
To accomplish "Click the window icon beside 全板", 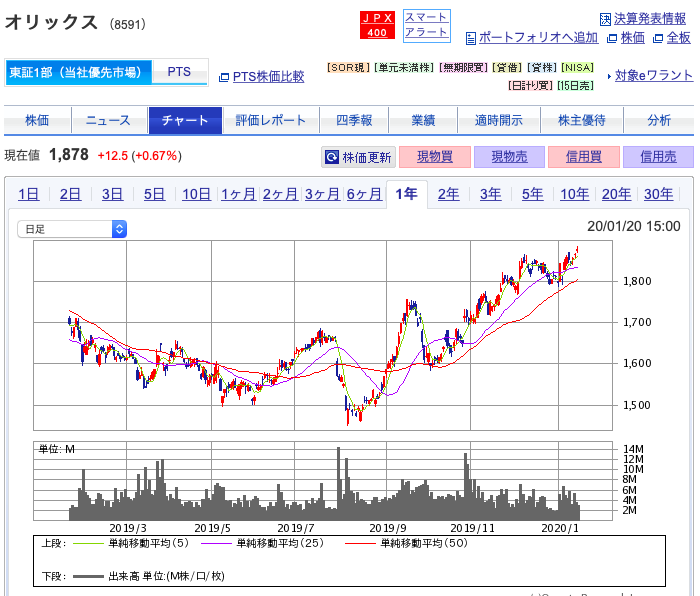I will (658, 39).
